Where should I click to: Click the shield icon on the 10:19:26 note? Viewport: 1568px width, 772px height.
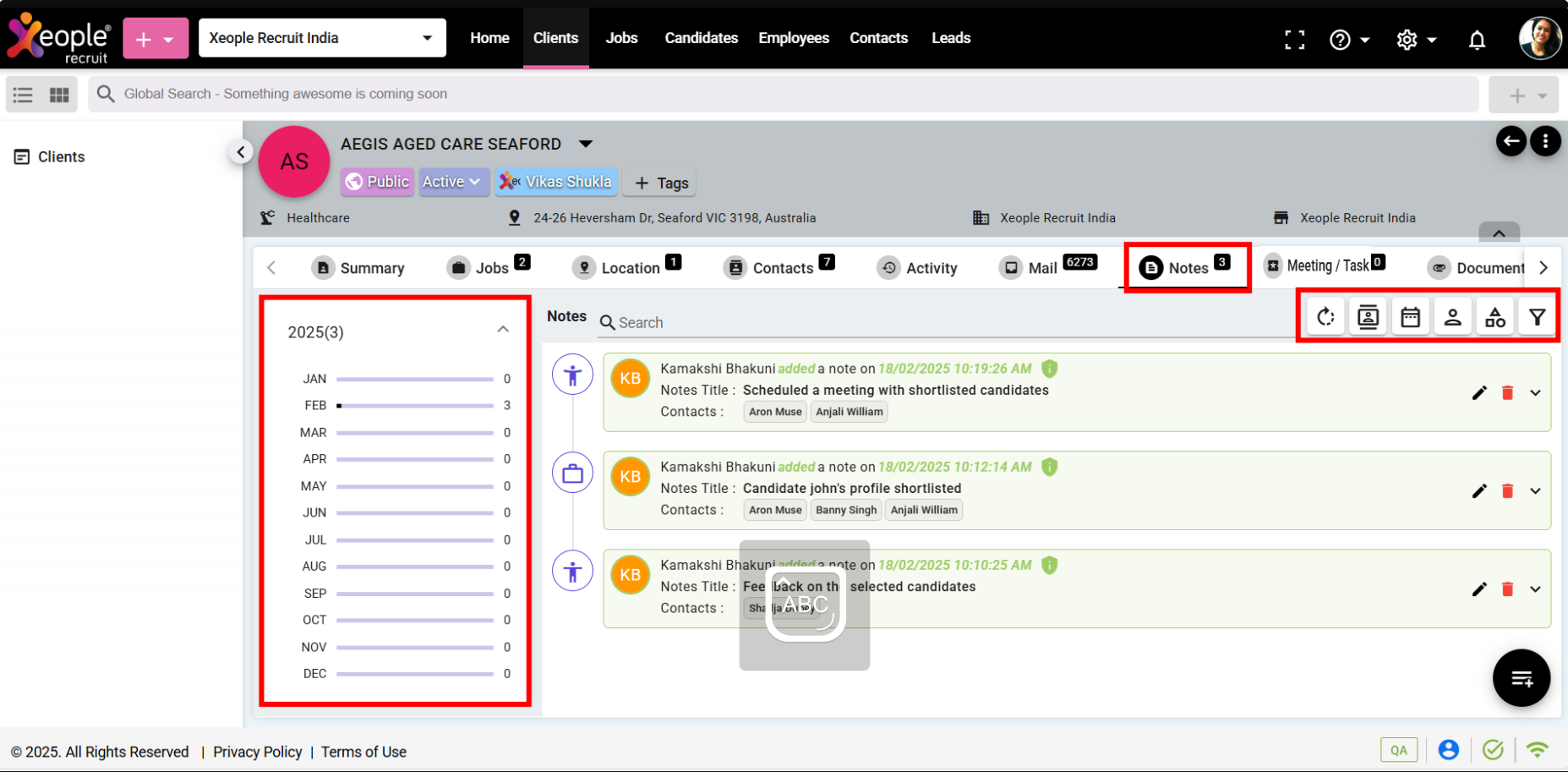(1049, 369)
